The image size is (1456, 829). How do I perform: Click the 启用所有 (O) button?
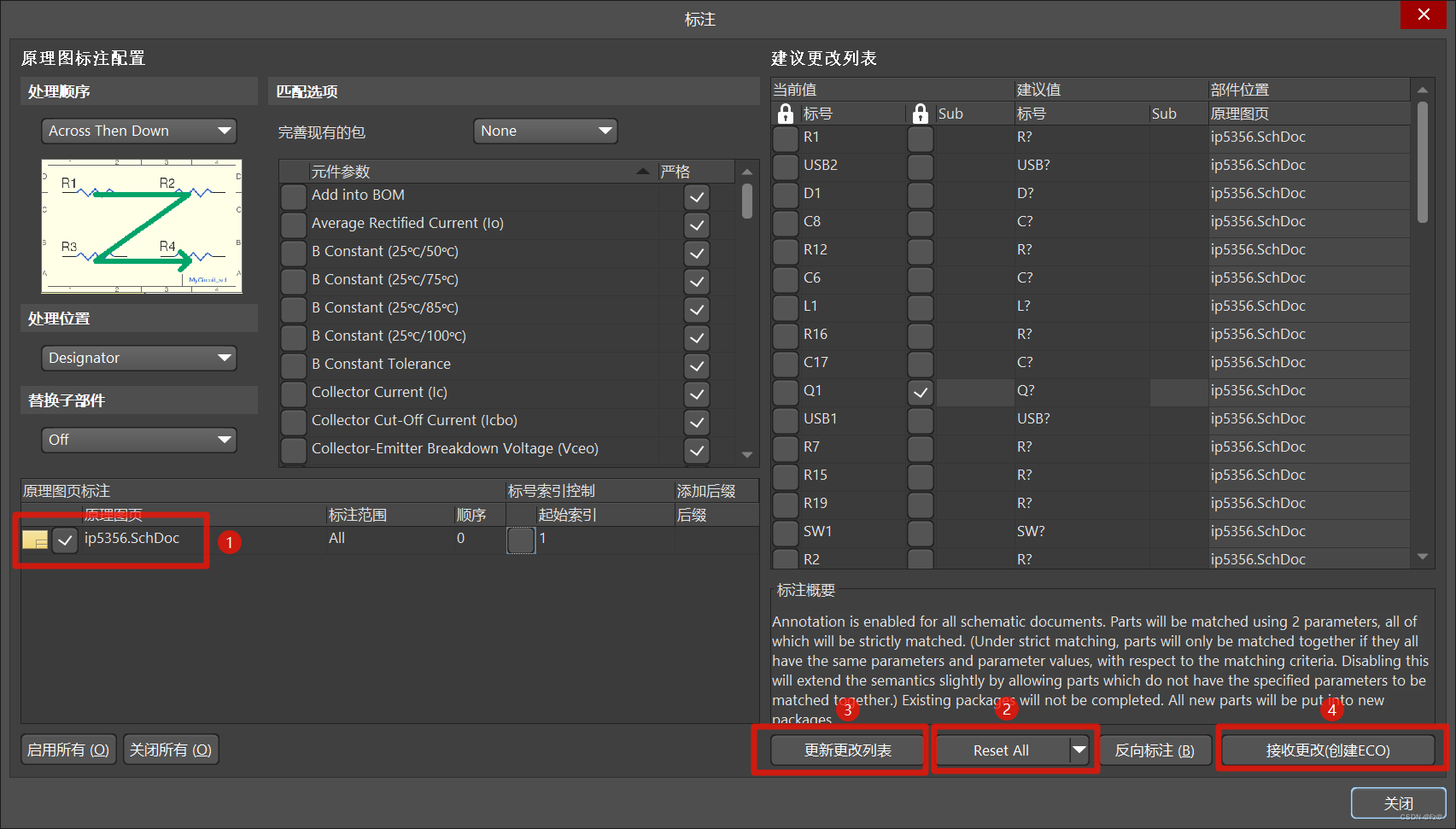68,750
